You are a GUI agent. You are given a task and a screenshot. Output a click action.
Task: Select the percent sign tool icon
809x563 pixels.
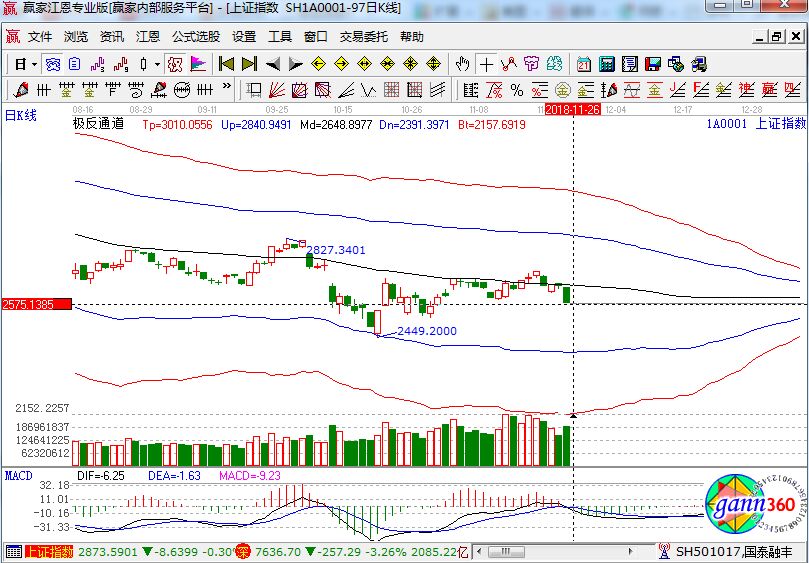(x=516, y=90)
